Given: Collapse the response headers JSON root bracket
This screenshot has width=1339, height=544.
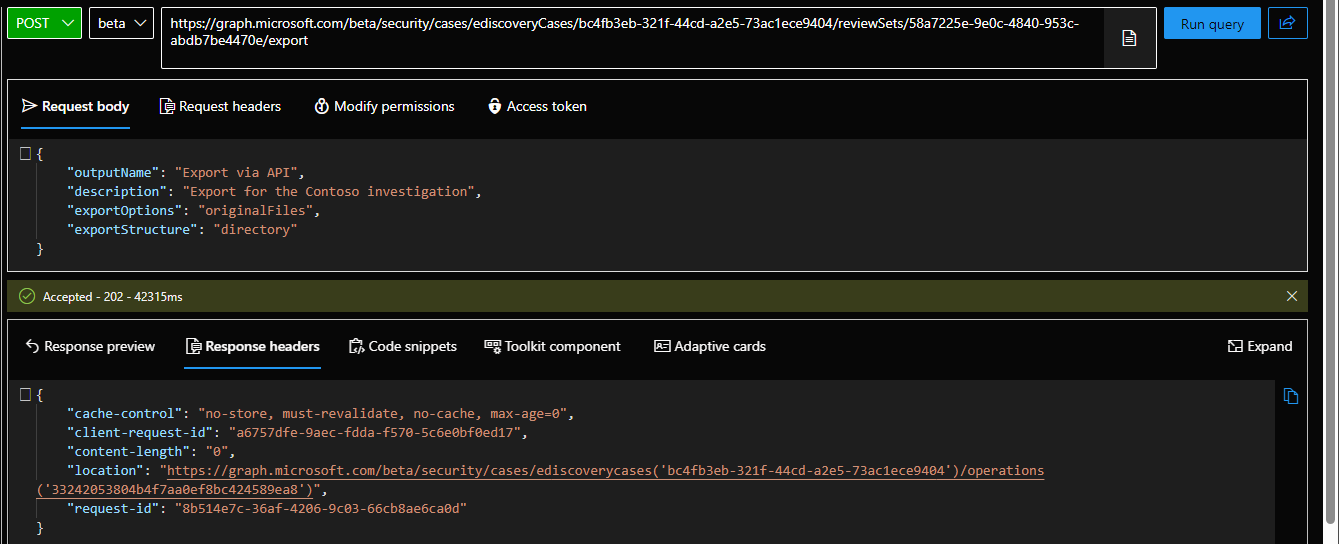Looking at the screenshot, I should (x=25, y=394).
